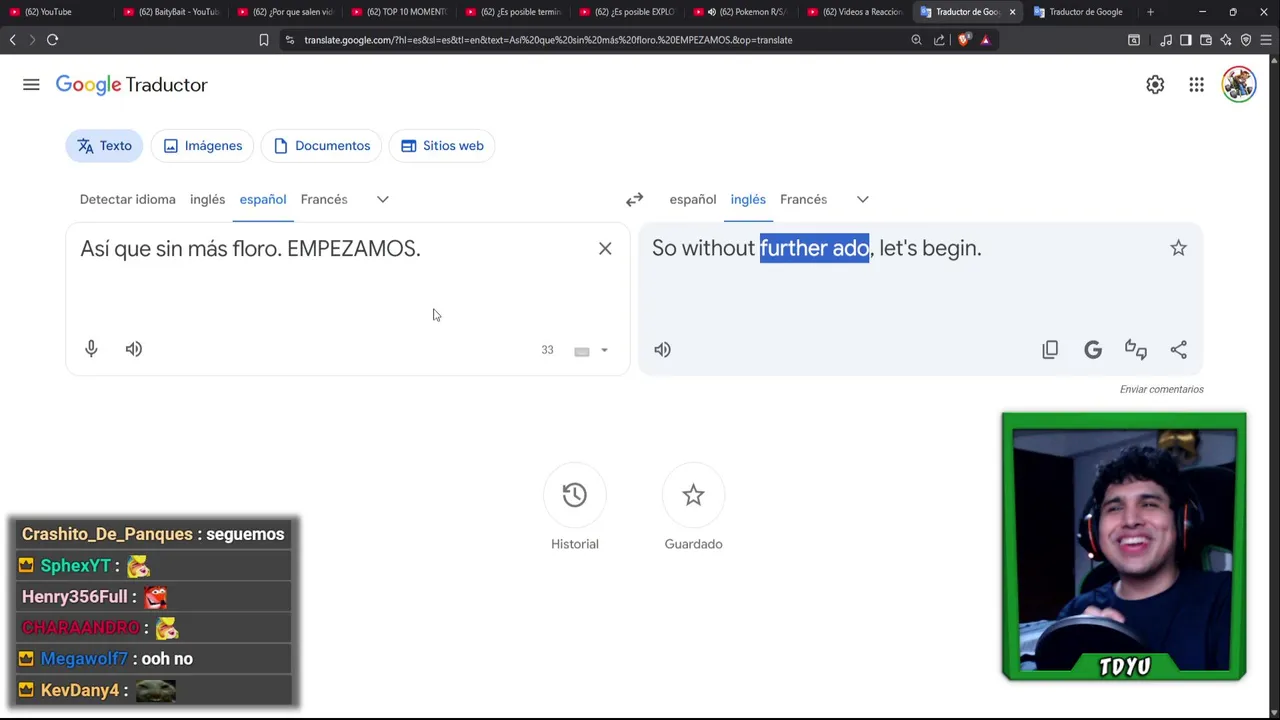Click the TOYU webcam overlay thumbnail

click(1124, 546)
